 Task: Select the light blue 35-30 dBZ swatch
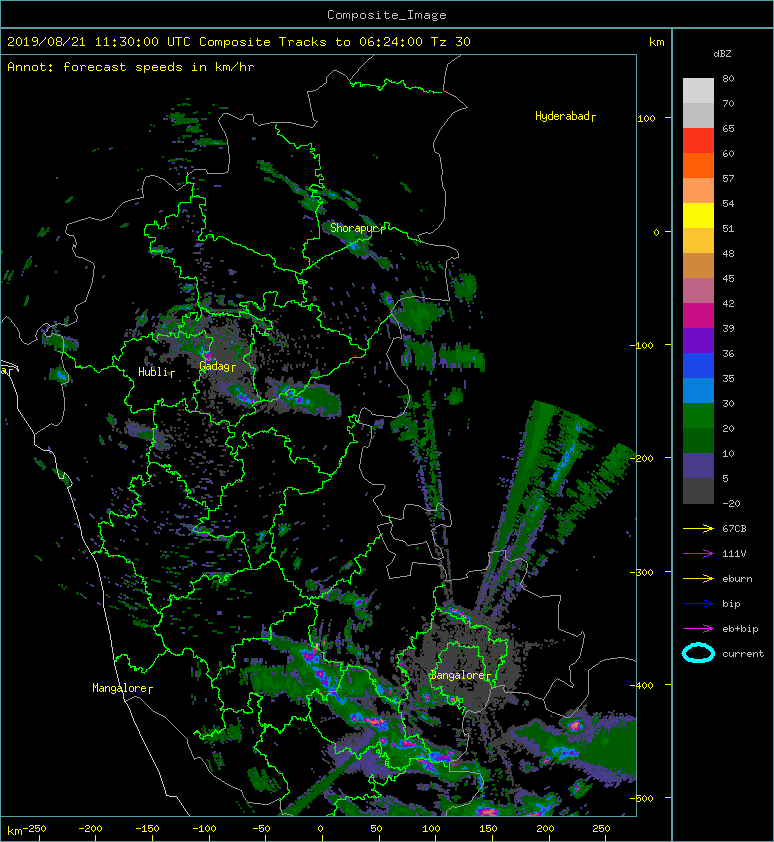698,390
